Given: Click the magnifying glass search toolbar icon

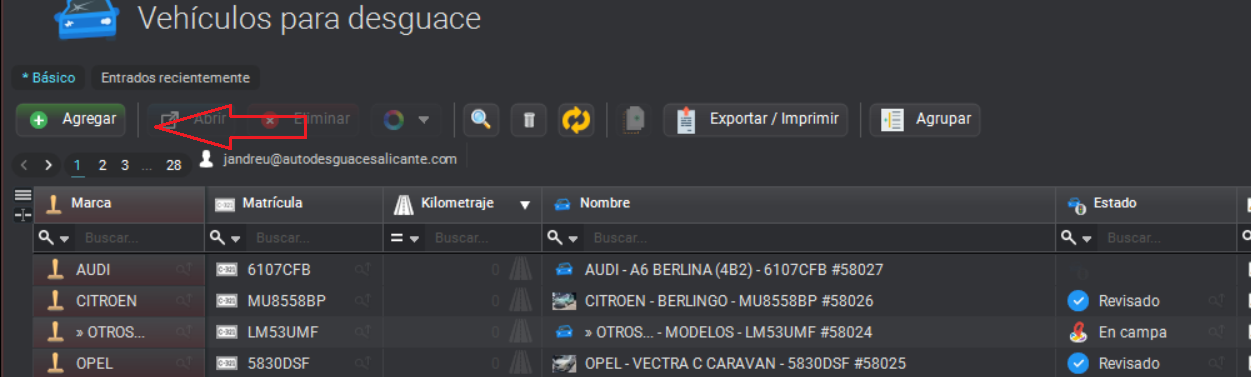Looking at the screenshot, I should 481,119.
